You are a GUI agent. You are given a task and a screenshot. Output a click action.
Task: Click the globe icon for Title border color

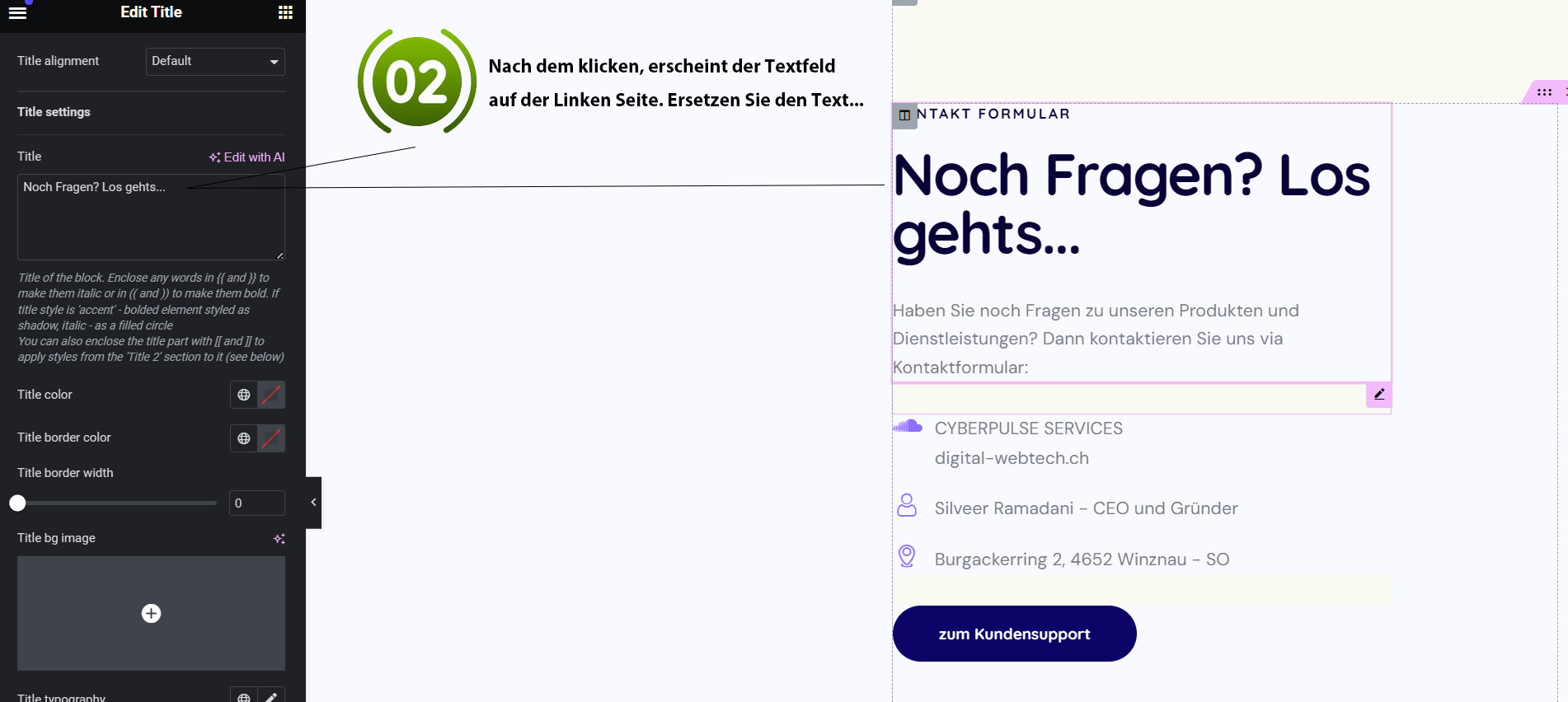(244, 438)
